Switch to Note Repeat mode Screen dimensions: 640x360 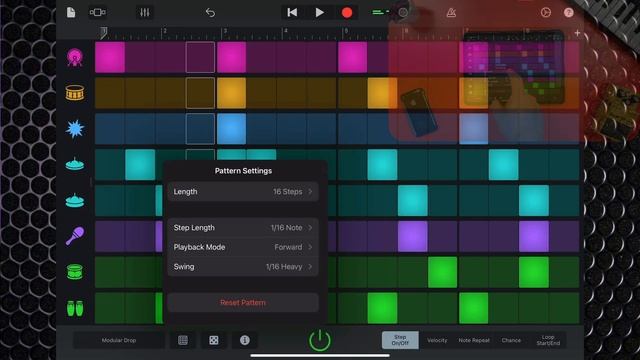[x=474, y=340]
